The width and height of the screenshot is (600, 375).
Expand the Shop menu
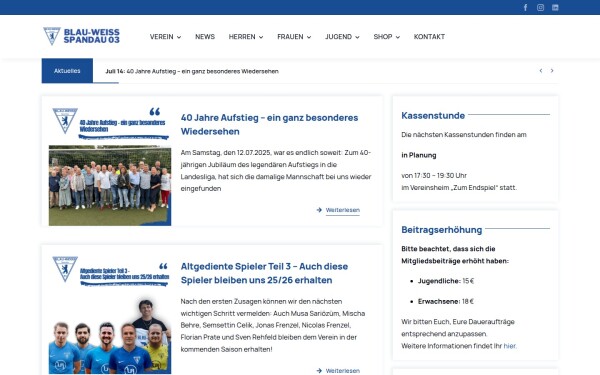(x=386, y=37)
